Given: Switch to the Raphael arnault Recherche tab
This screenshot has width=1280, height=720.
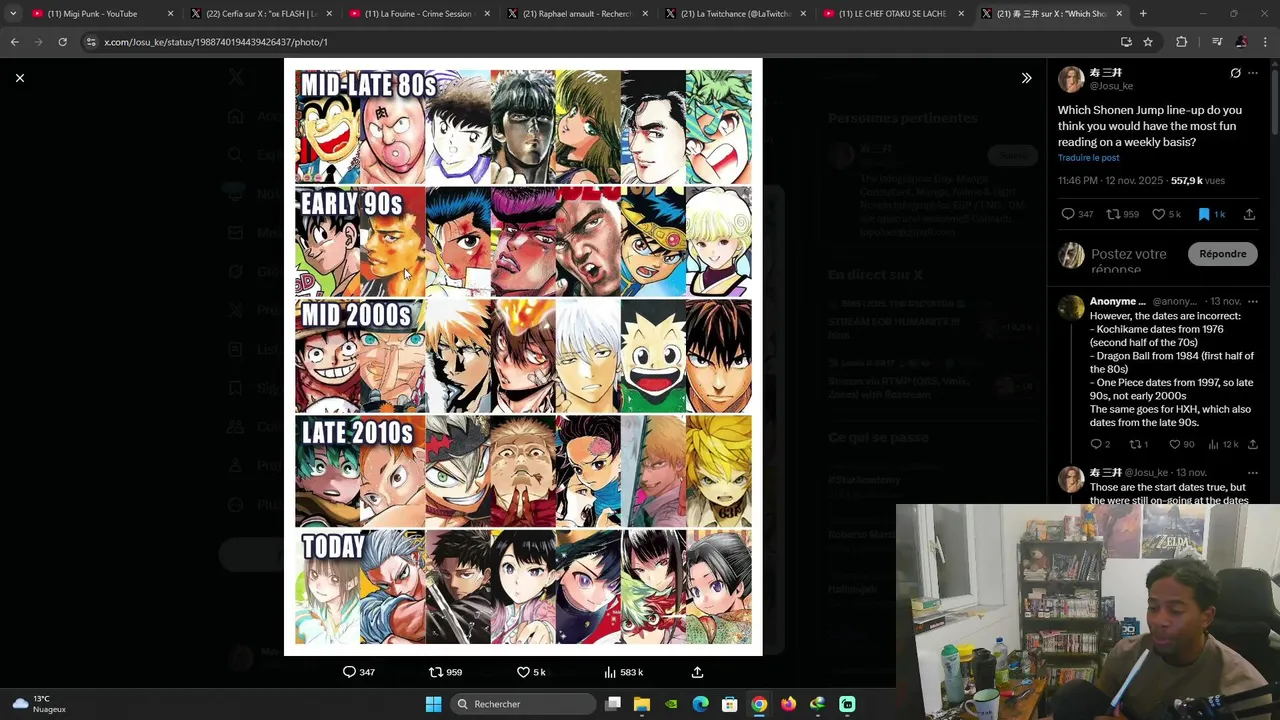Looking at the screenshot, I should pos(576,14).
